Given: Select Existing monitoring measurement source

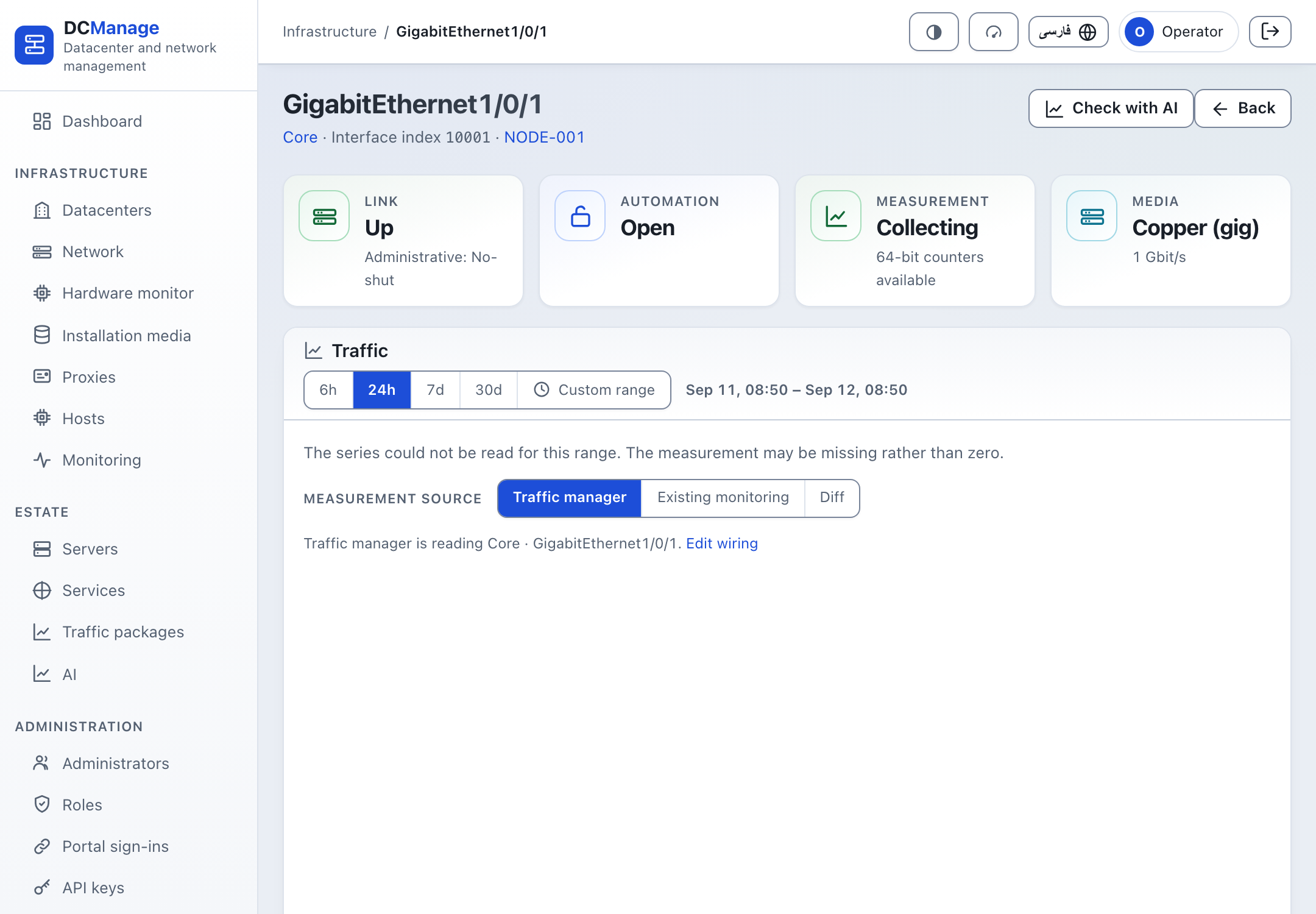Looking at the screenshot, I should tap(723, 498).
